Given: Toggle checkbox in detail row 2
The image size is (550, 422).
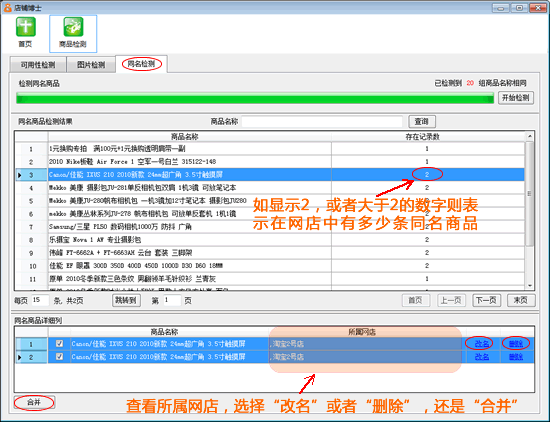Looking at the screenshot, I should 59,356.
